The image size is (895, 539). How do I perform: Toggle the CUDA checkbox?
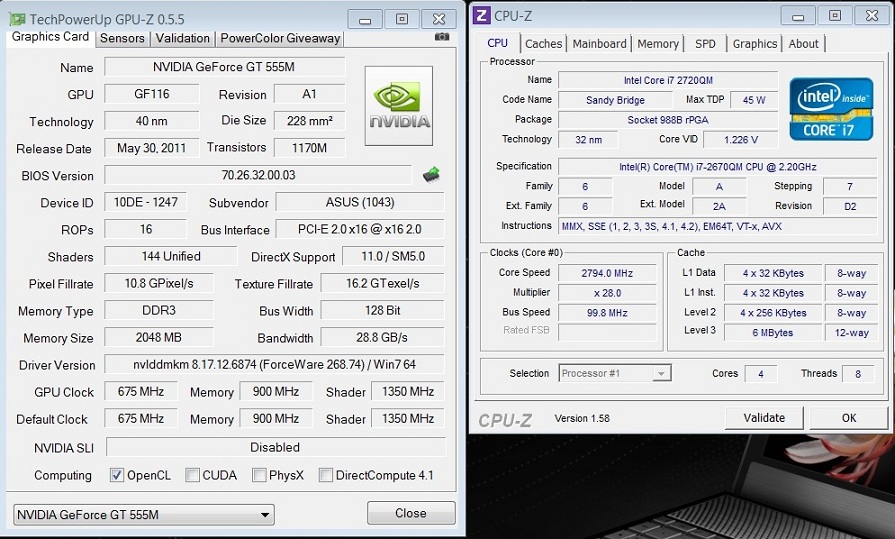(192, 475)
